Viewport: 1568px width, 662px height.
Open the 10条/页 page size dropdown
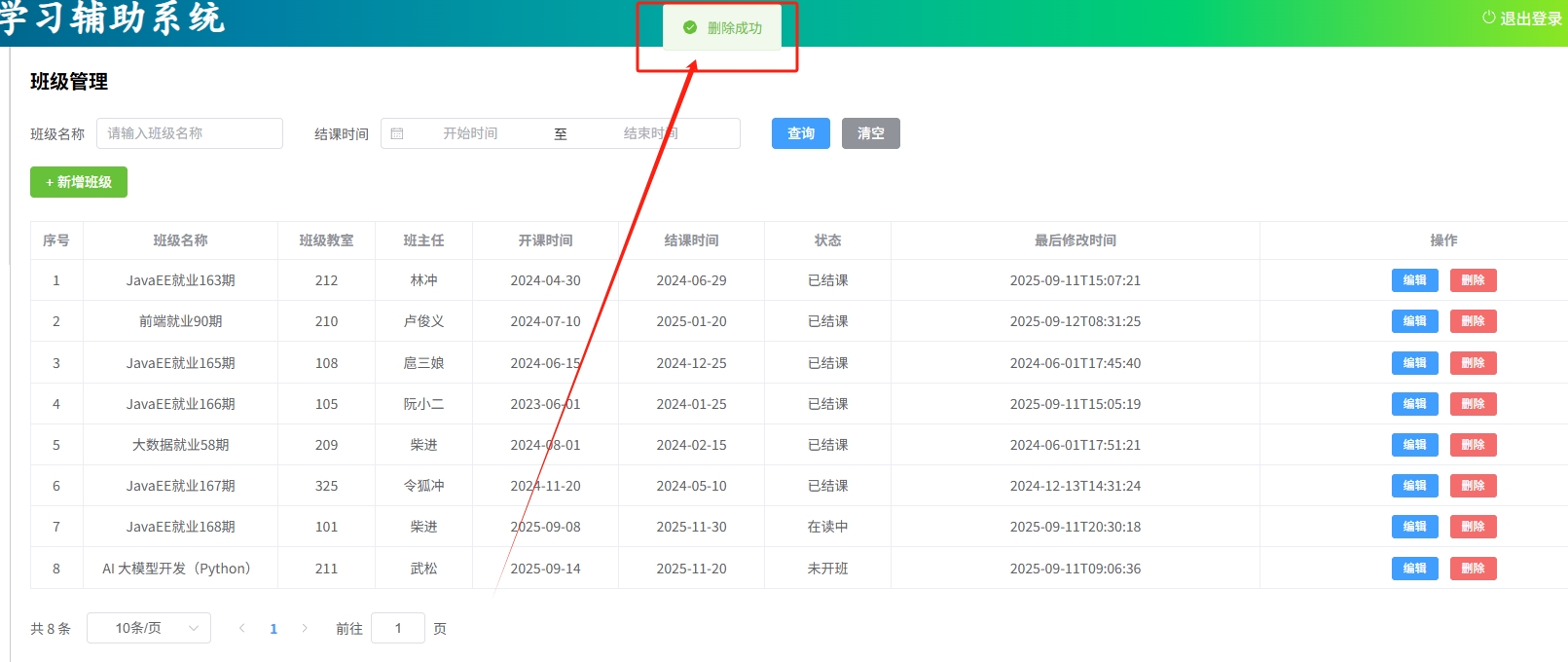(x=149, y=628)
